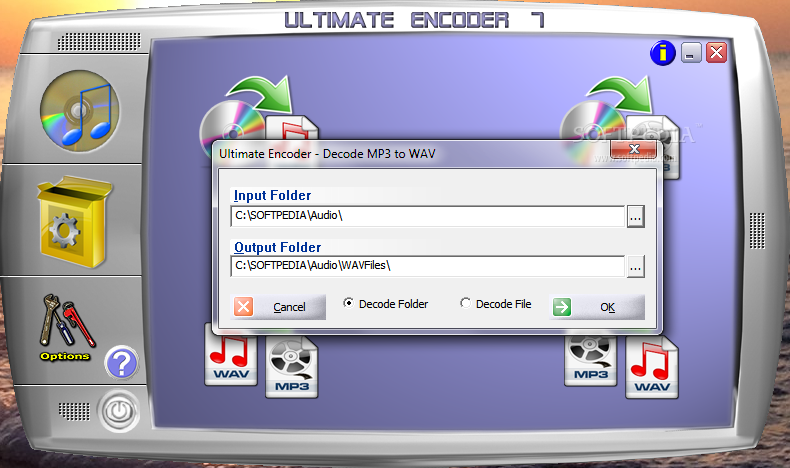Click the Cancel button
Viewport: 790px width, 468px height.
(x=278, y=307)
